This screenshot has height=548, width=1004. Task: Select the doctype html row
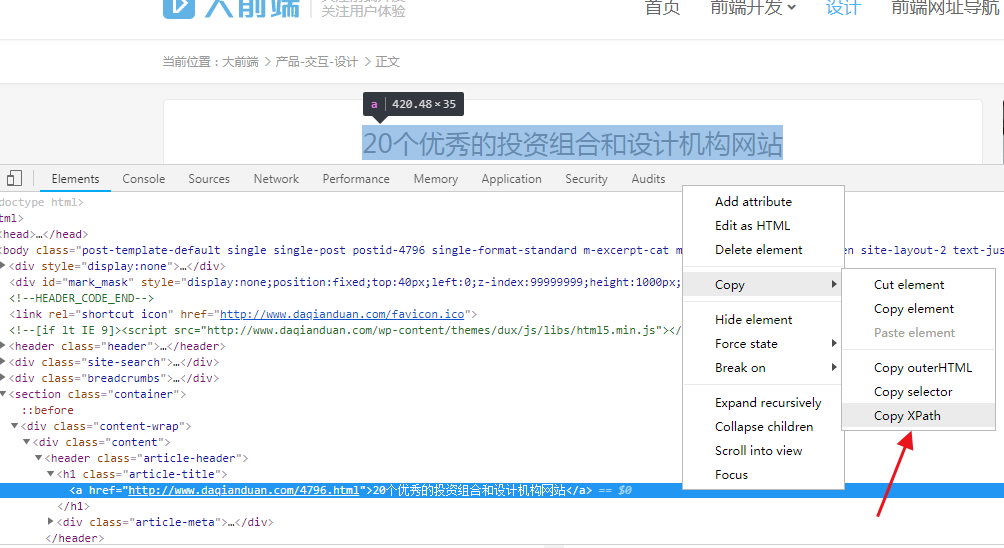coord(42,202)
